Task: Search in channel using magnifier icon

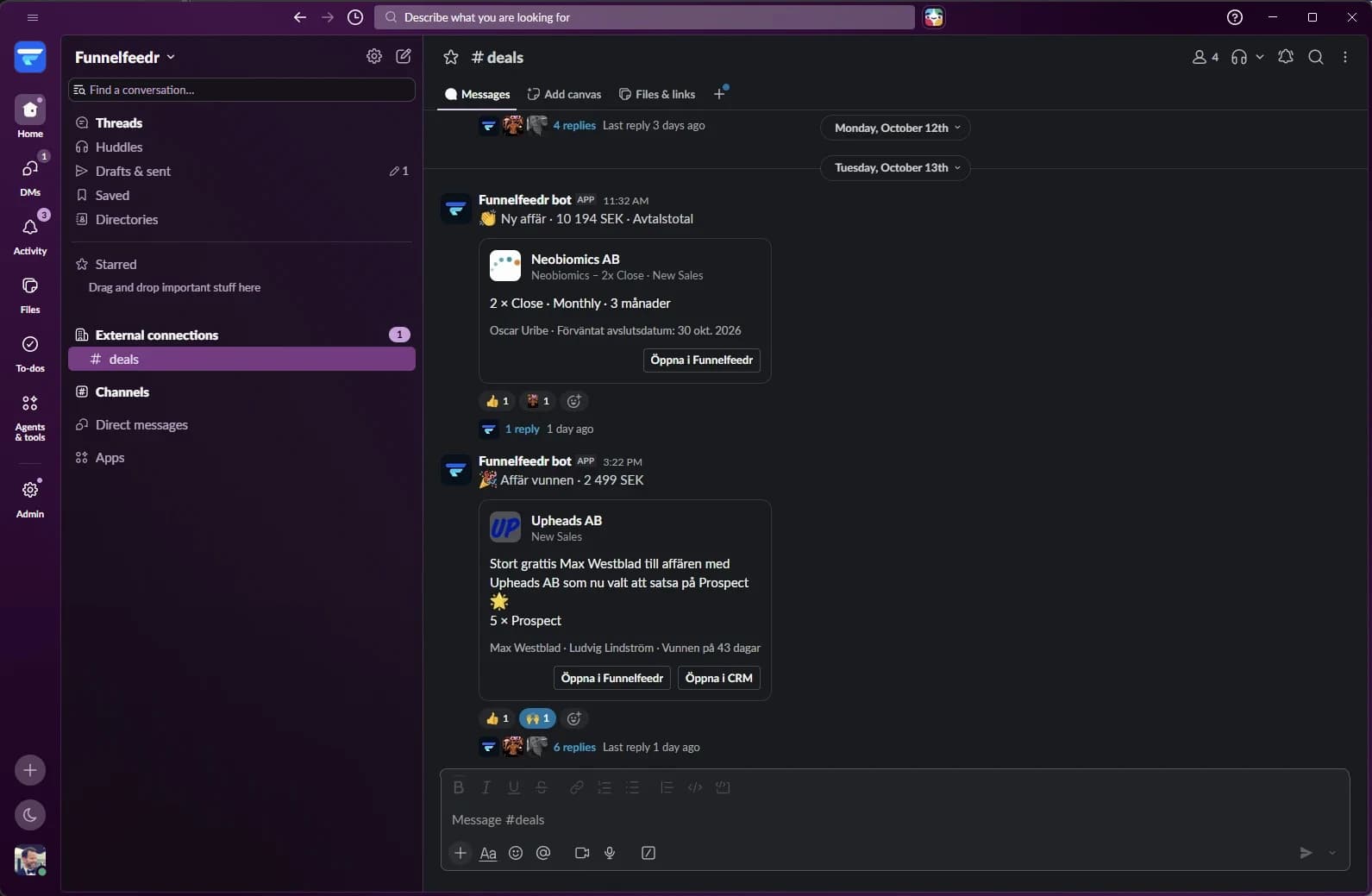Action: 1315,57
